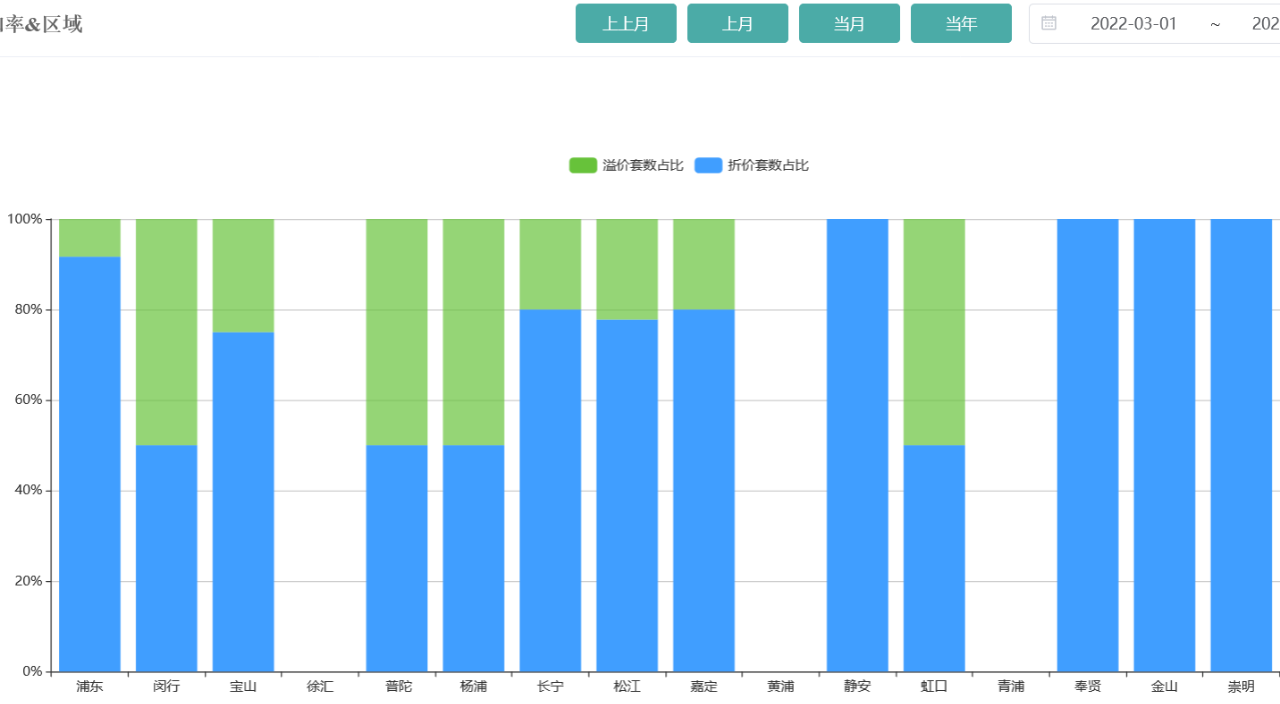Click the blue 静安 bar
Screen dimensions: 1280x704
[x=857, y=445]
